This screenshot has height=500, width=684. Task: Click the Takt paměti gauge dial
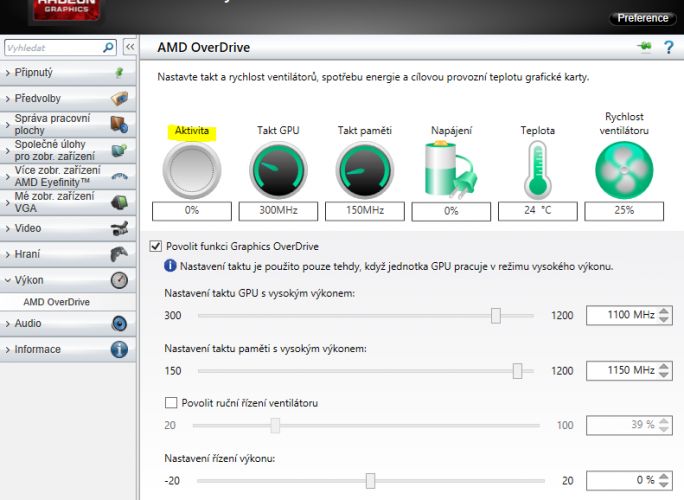click(365, 170)
